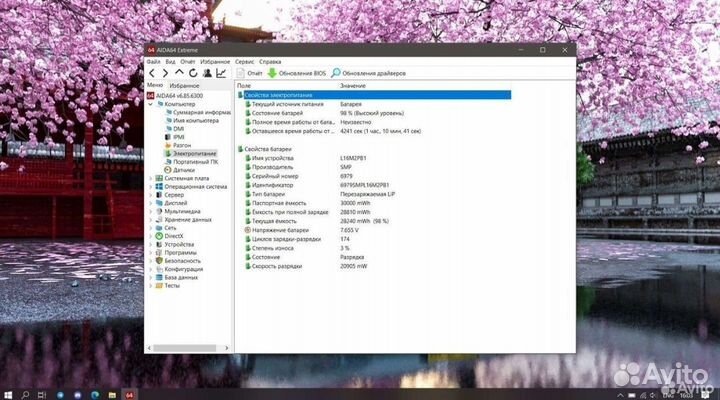Click the tree panel horizontal scrollbar
The image size is (720, 400).
click(184, 348)
